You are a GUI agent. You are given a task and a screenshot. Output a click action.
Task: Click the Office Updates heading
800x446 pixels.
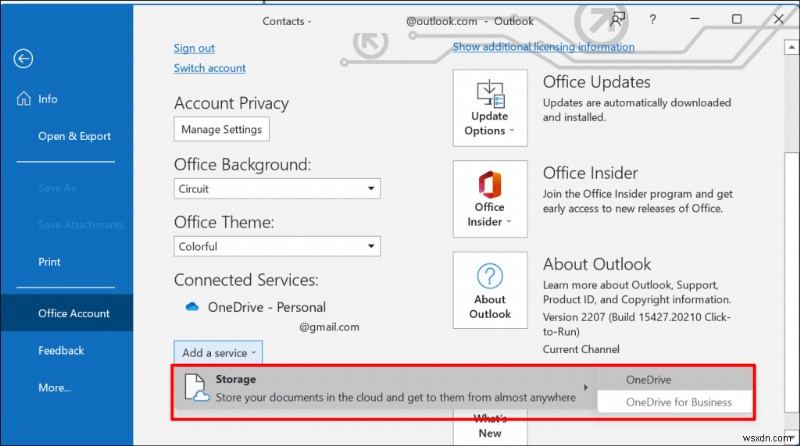[596, 82]
